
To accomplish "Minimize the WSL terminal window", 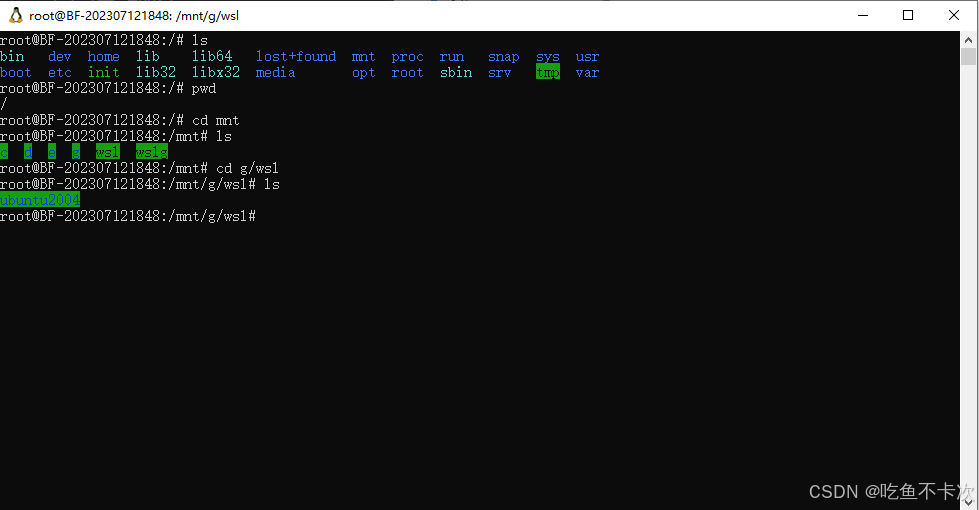I will [863, 16].
